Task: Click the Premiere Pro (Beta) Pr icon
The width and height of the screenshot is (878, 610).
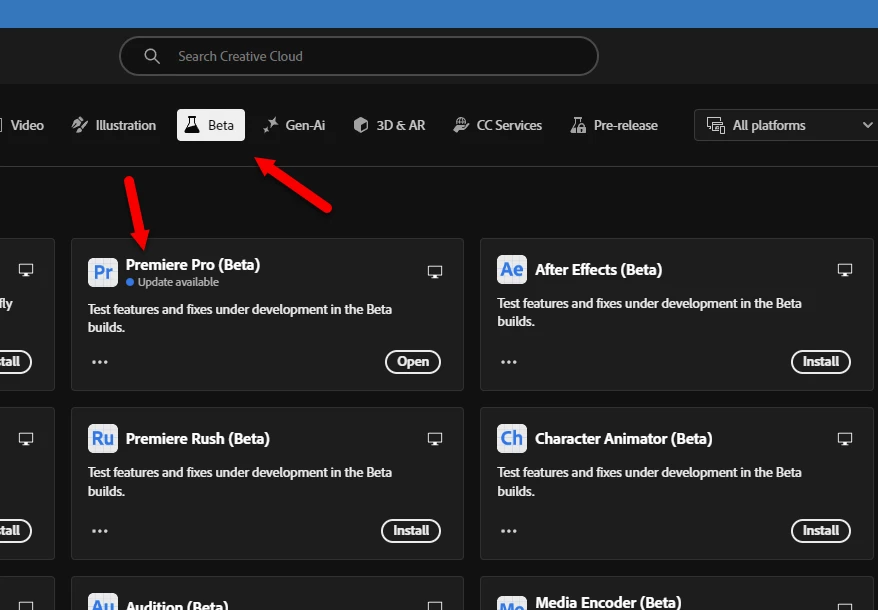Action: pos(103,272)
